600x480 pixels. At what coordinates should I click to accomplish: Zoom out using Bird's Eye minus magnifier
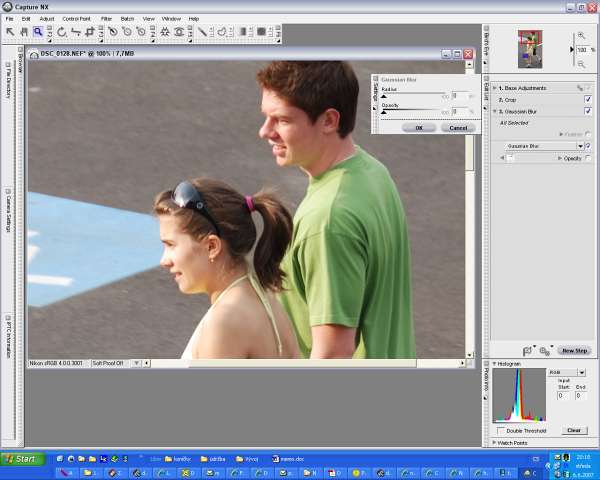tap(581, 63)
